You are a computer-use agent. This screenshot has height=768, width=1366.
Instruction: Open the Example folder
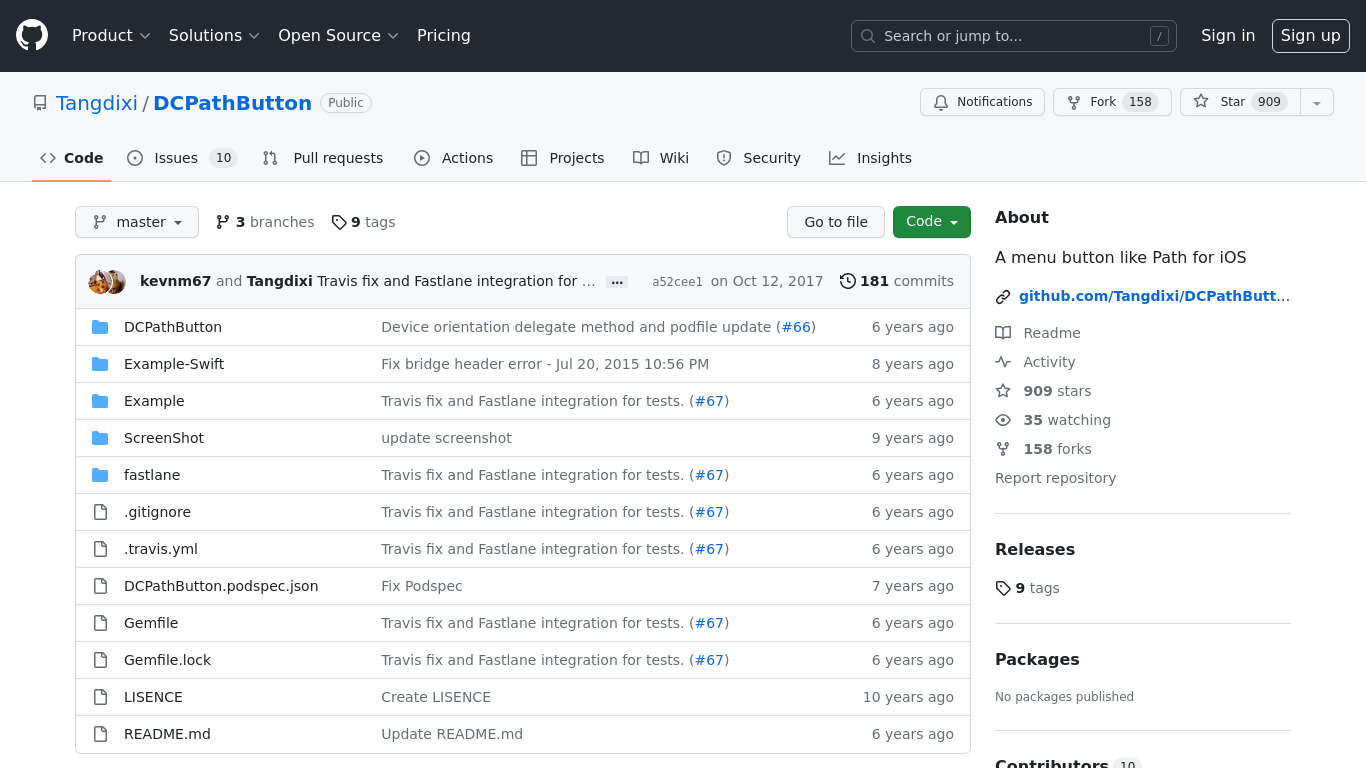[154, 401]
